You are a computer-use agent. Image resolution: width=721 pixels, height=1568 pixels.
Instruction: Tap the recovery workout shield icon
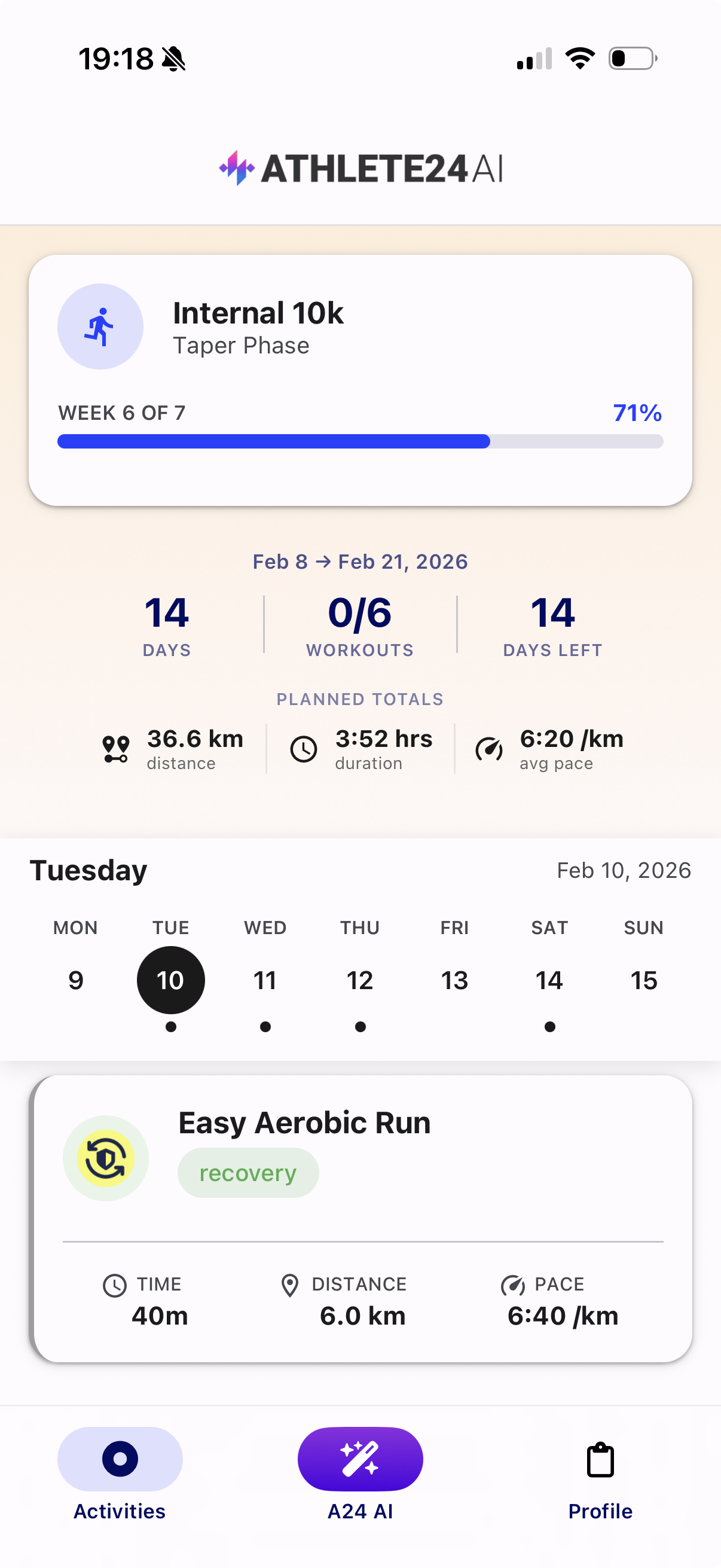pyautogui.click(x=106, y=1158)
